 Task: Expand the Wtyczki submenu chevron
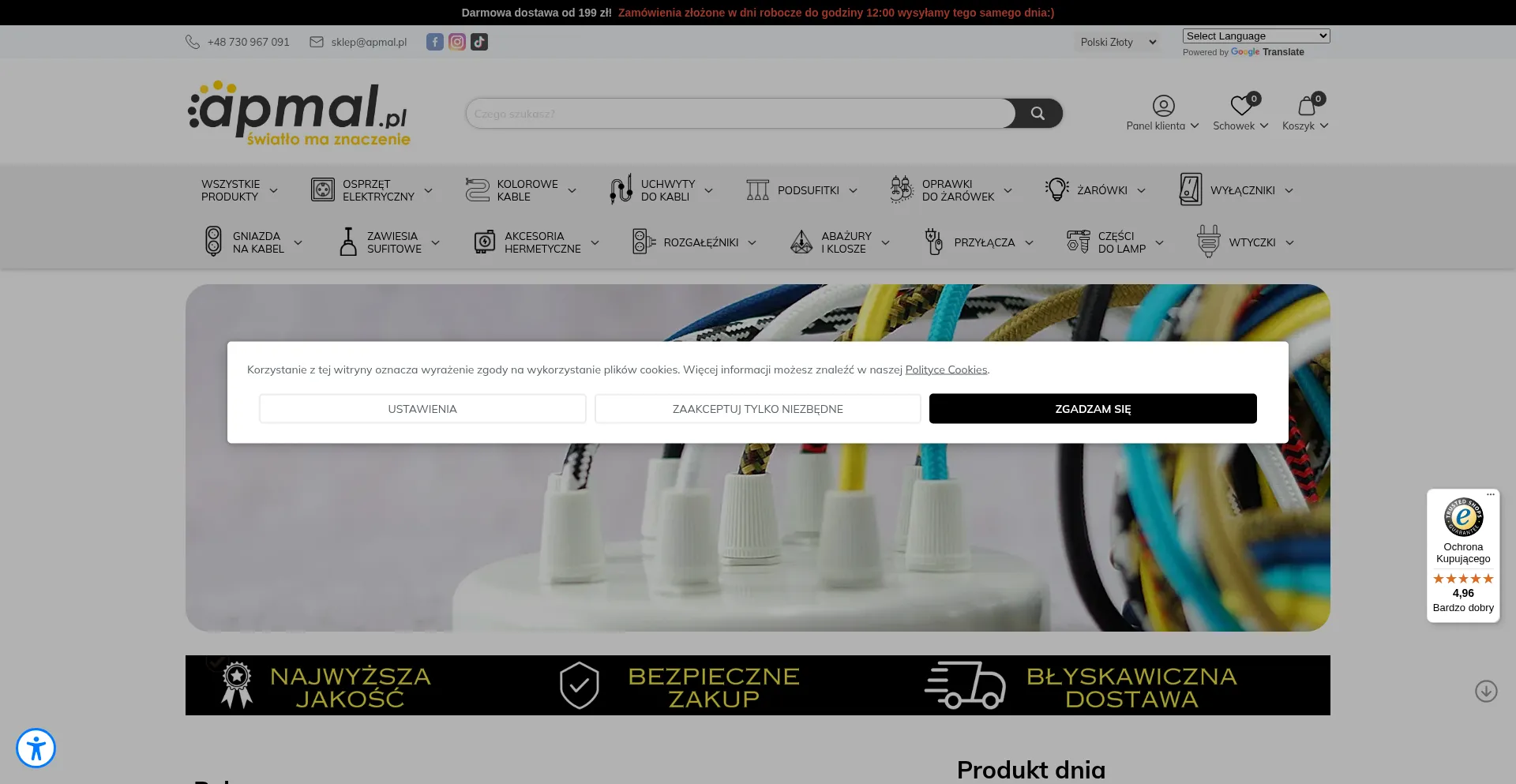point(1290,242)
